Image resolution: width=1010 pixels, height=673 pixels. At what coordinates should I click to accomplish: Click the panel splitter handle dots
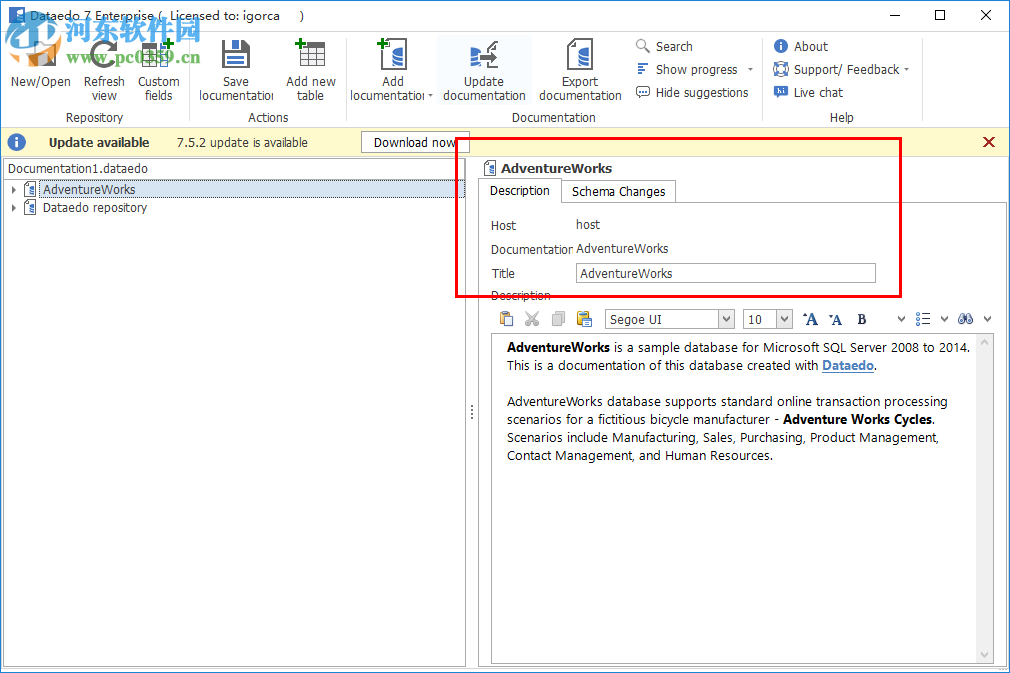pos(472,412)
